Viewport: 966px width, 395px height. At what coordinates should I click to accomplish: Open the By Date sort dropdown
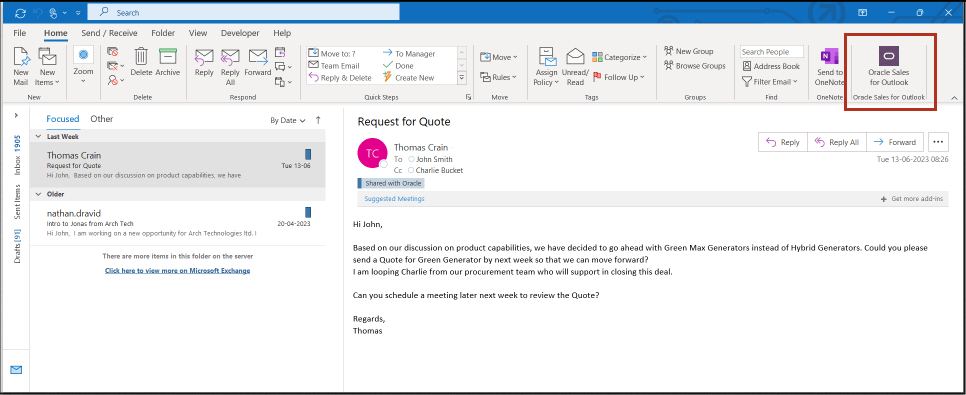(288, 121)
